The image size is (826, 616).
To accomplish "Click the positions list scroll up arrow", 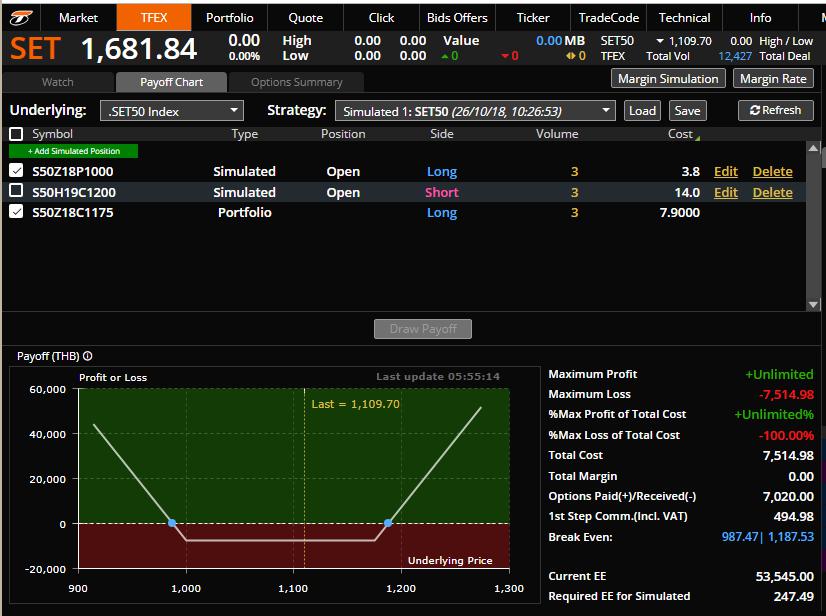I will point(813,148).
